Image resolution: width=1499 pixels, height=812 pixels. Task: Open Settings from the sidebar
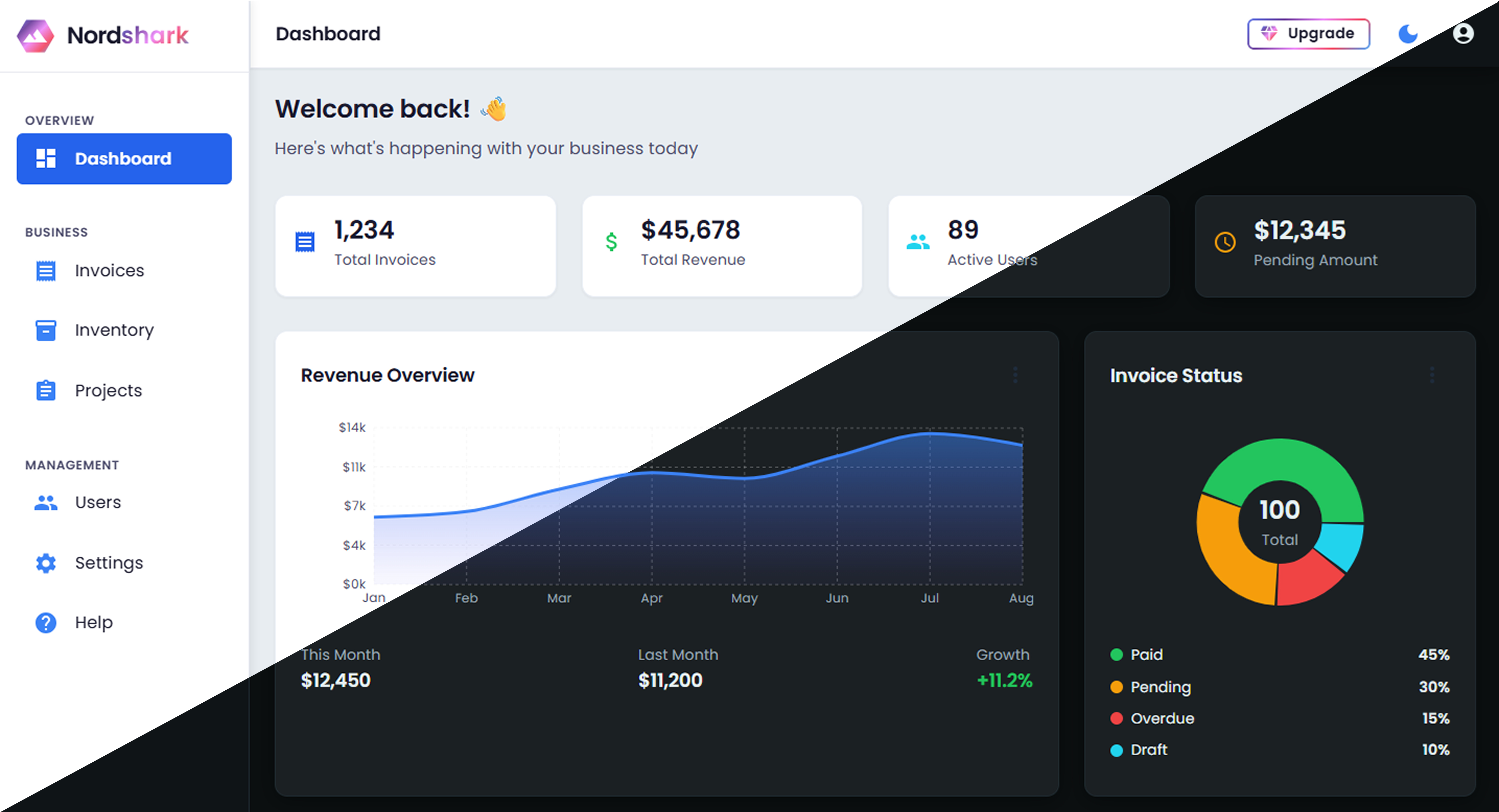tap(124, 562)
